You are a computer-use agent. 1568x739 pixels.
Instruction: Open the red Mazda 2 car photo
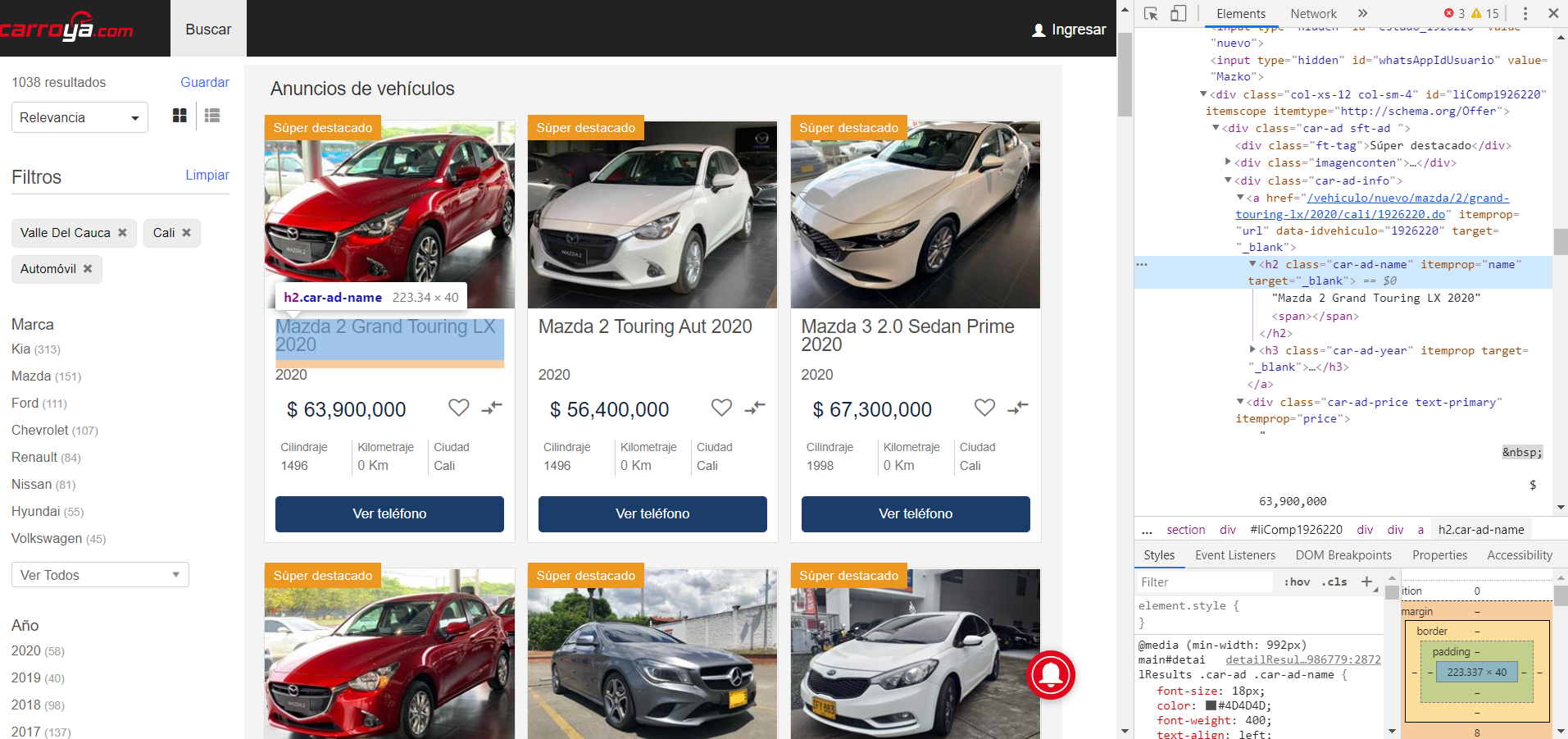coord(389,215)
